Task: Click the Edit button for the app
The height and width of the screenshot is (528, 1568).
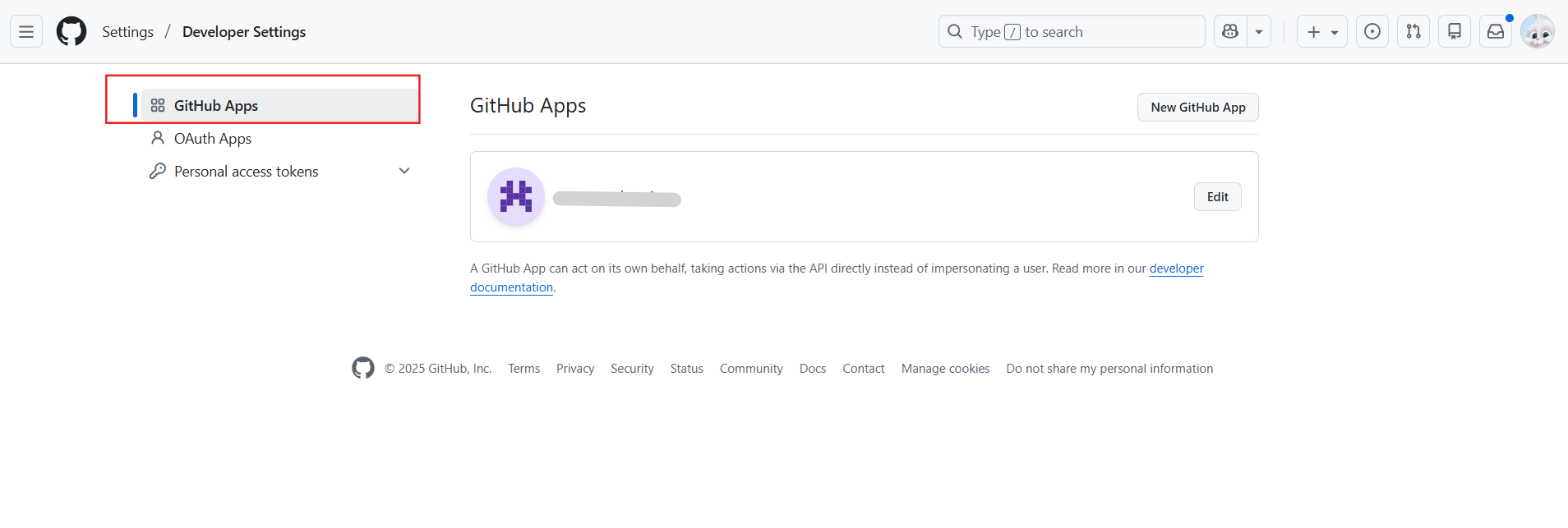Action: pos(1218,197)
